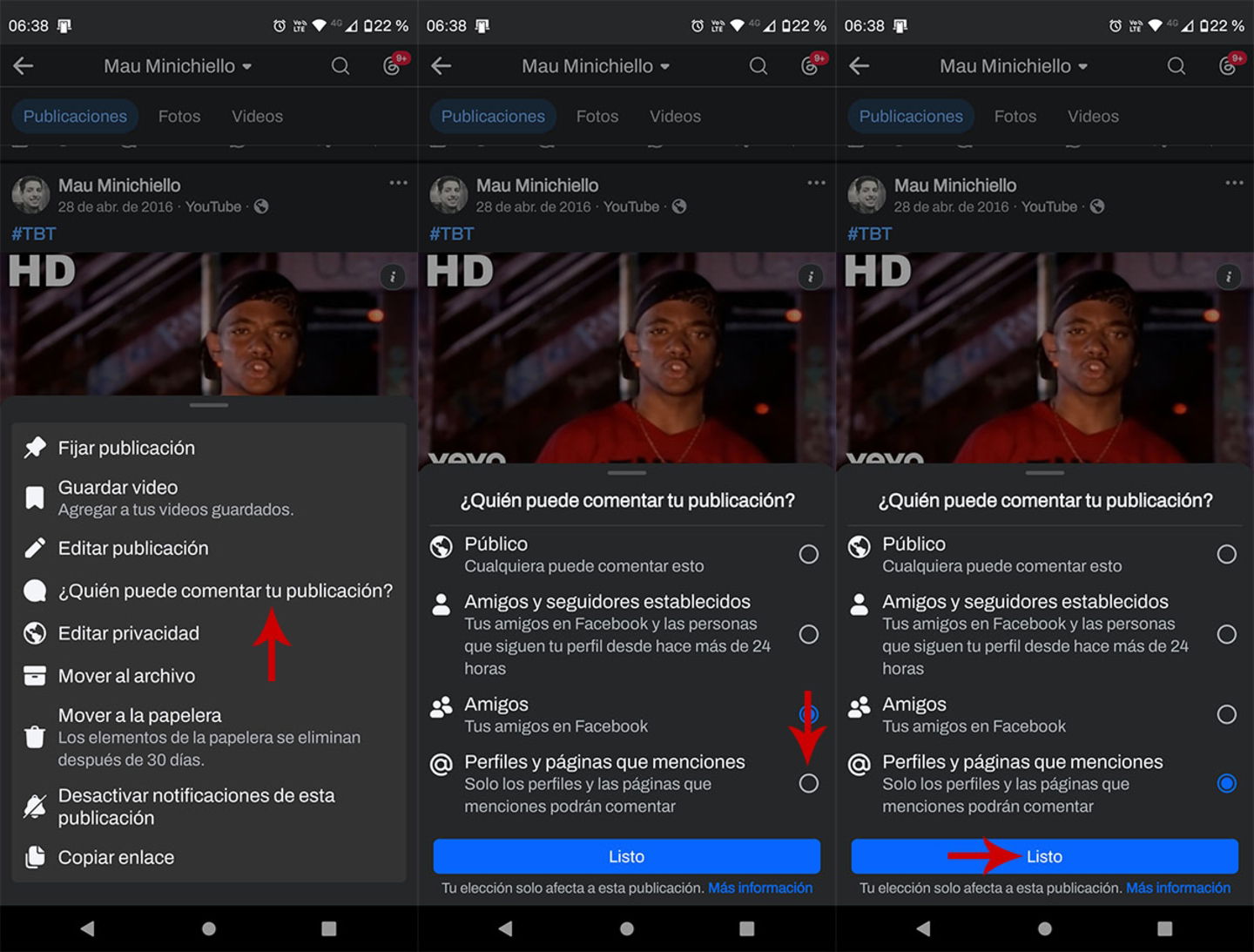Tap video info icon in the middle screen

coord(811,277)
